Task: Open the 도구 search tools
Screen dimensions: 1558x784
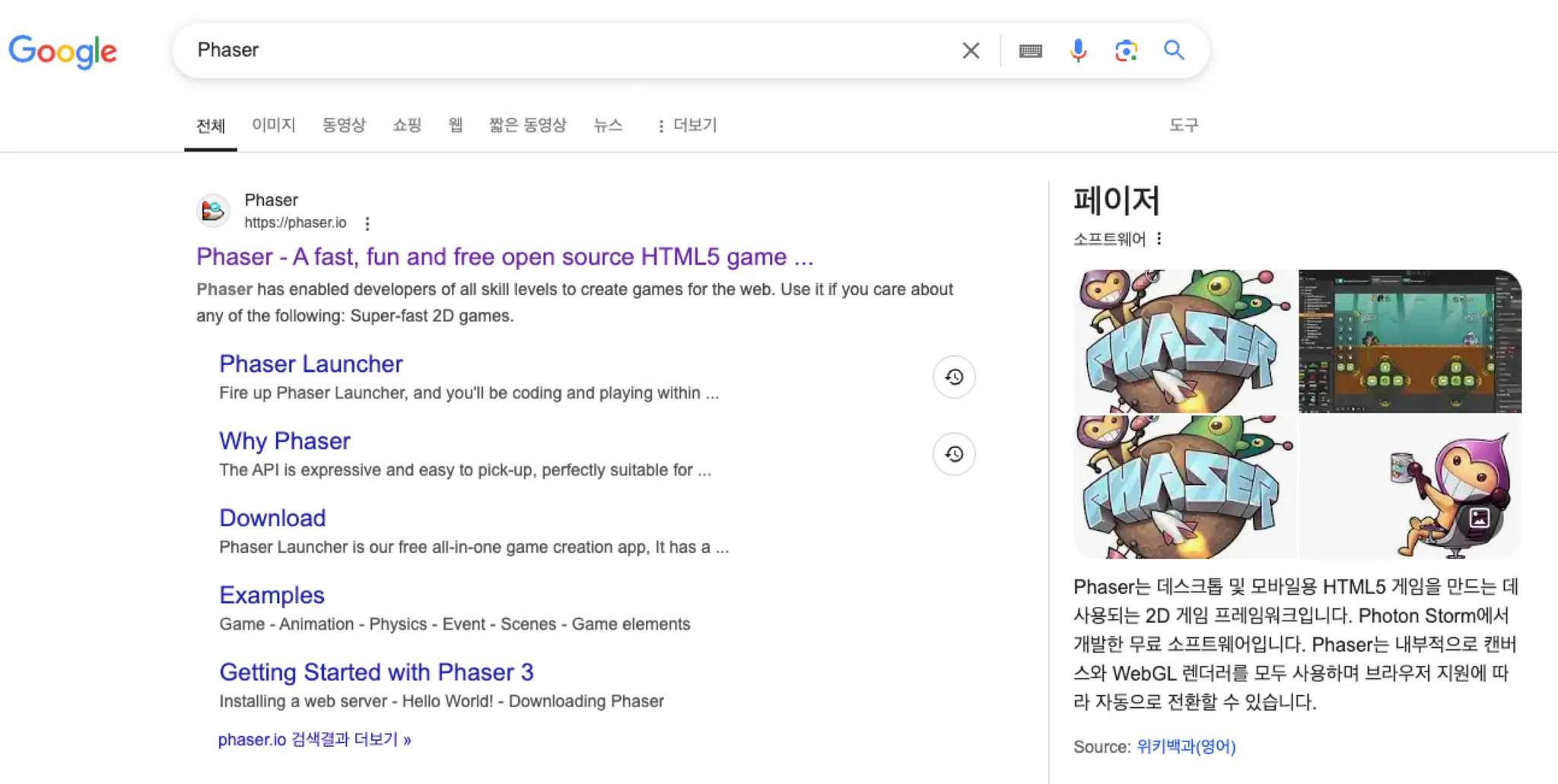Action: click(1184, 125)
